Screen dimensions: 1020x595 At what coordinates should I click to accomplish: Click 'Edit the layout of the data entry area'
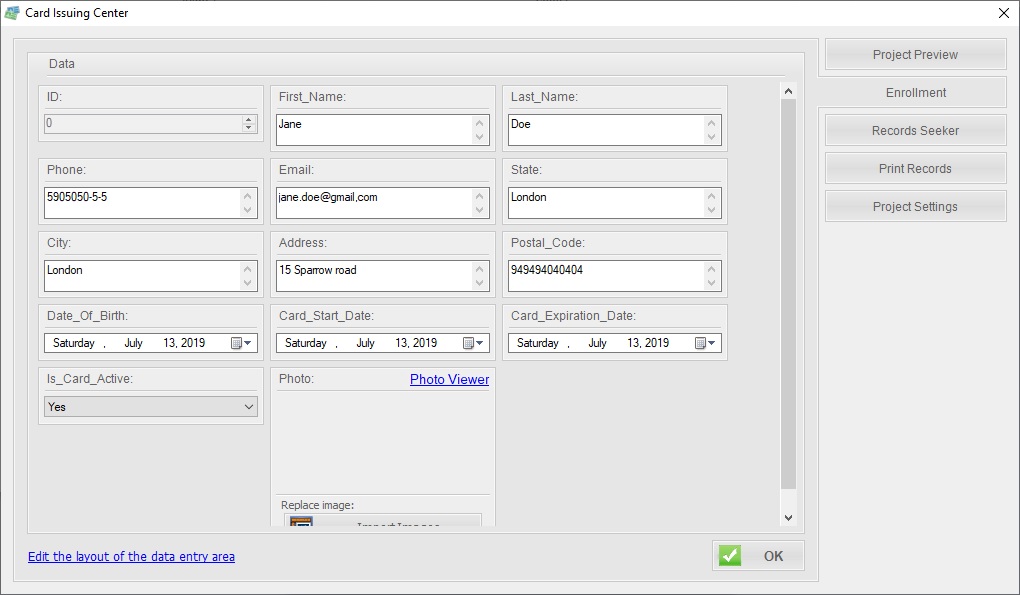tap(131, 556)
